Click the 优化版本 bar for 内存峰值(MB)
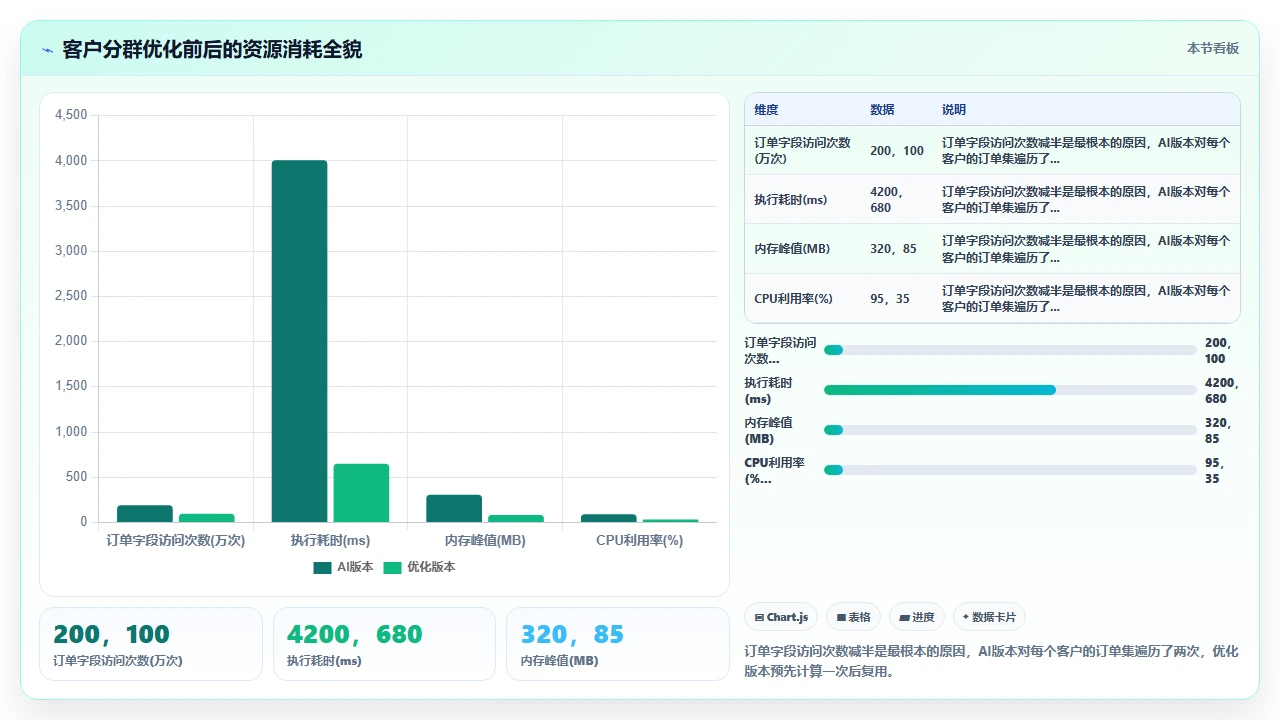Screen dimensions: 1280x720 tap(516, 518)
